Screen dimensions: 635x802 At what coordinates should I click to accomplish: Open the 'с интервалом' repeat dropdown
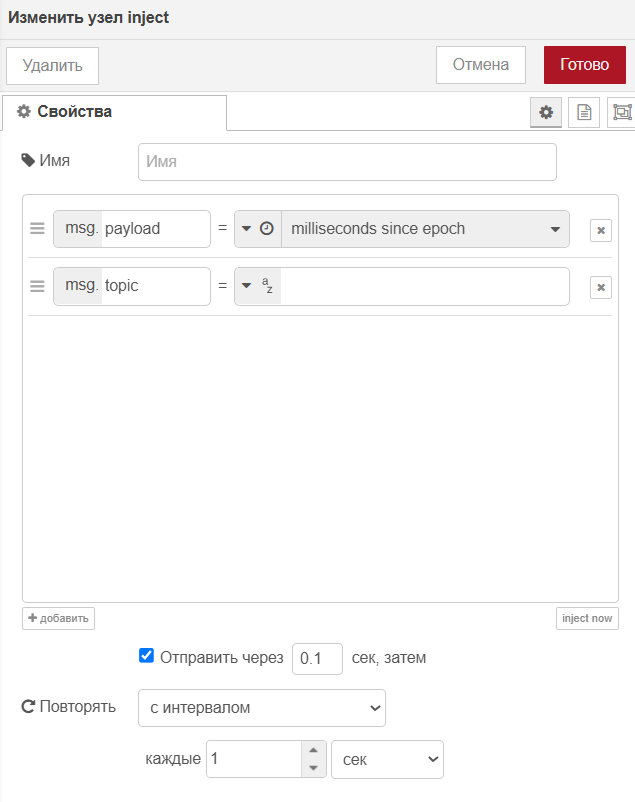click(261, 708)
